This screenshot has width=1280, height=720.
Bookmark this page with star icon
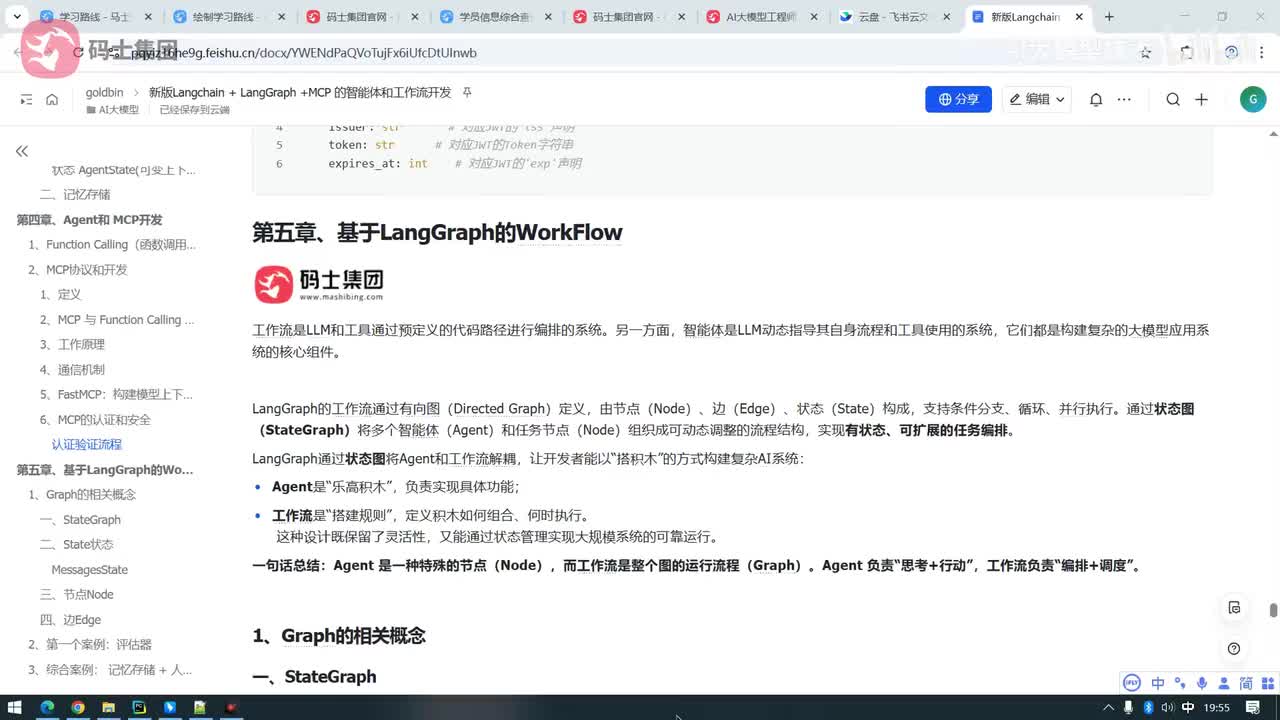(1146, 52)
